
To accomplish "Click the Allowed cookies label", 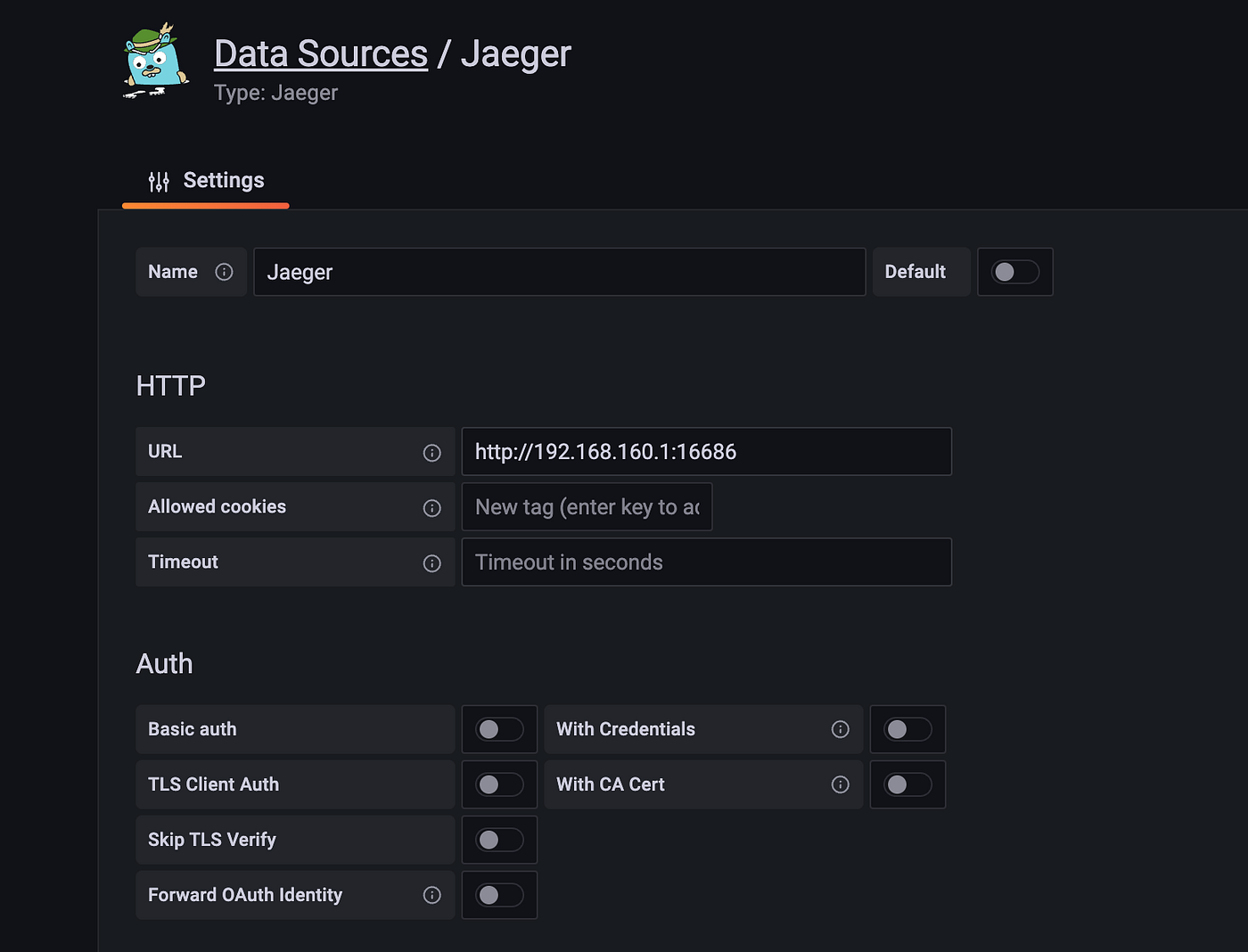I will [218, 506].
